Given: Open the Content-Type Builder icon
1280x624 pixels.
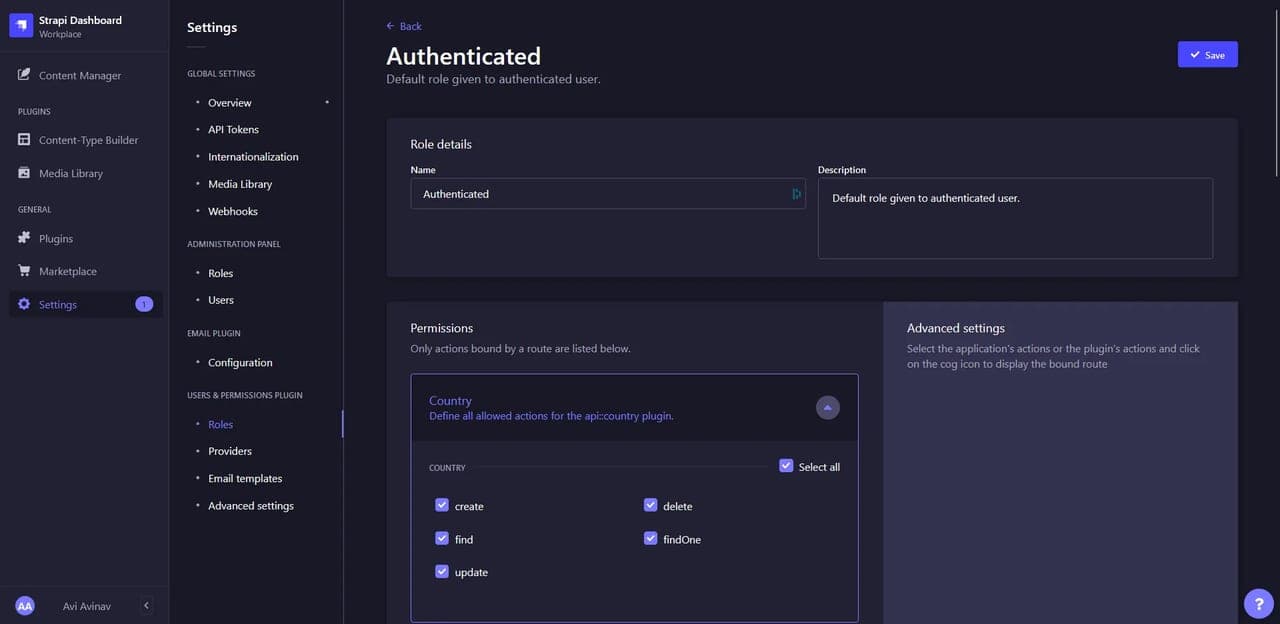Looking at the screenshot, I should tap(24, 140).
